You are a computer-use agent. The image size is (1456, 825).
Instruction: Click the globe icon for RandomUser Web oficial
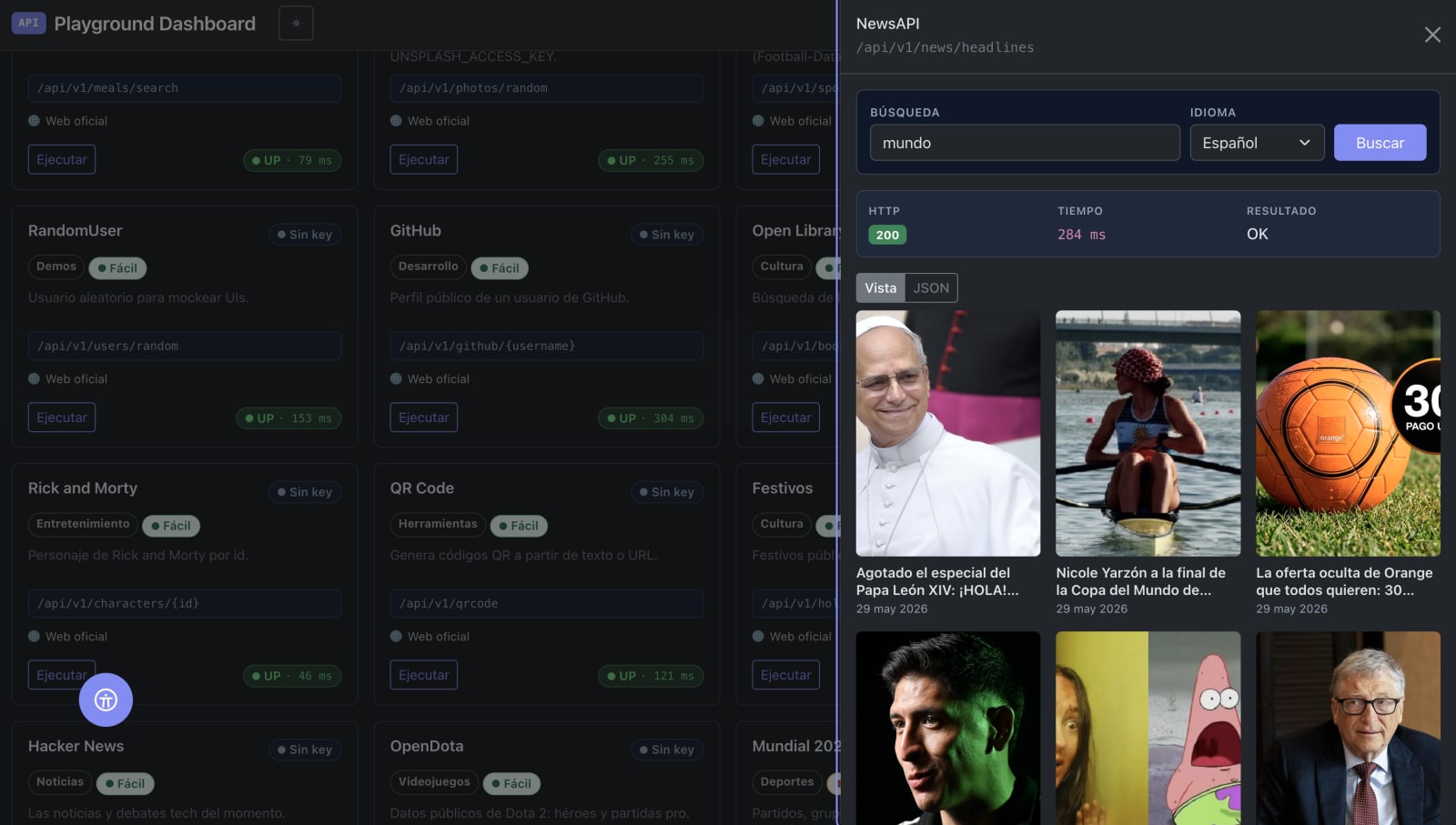tap(34, 378)
